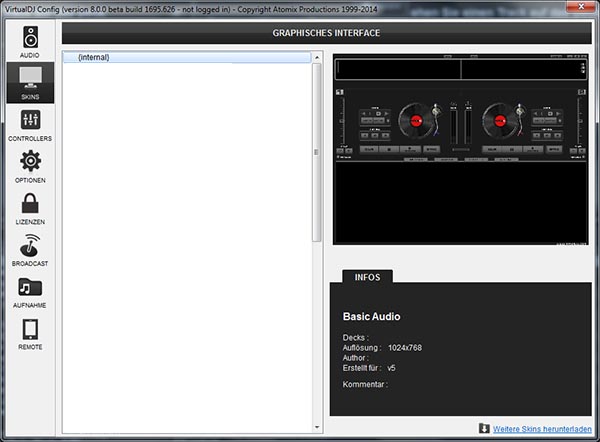This screenshot has width=600, height=442.
Task: Click the skin list scrollbar thumb
Action: point(316,152)
